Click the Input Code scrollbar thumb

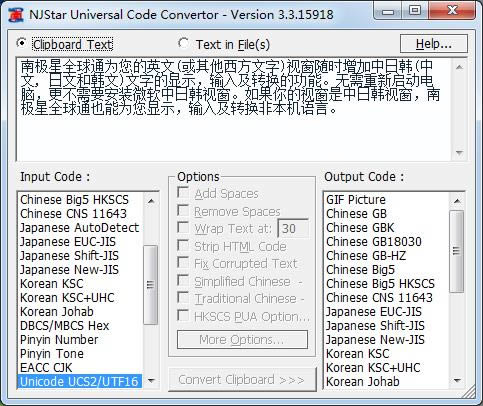point(150,285)
